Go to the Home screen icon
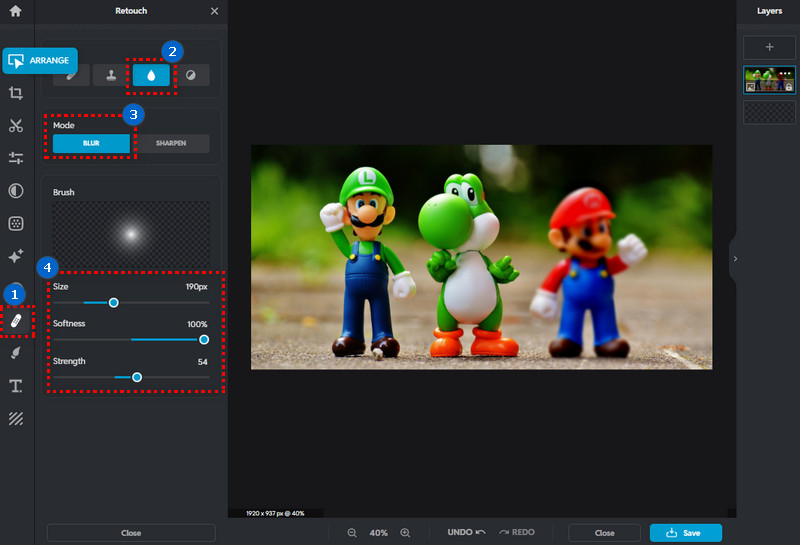Viewport: 800px width, 545px height. (15, 11)
